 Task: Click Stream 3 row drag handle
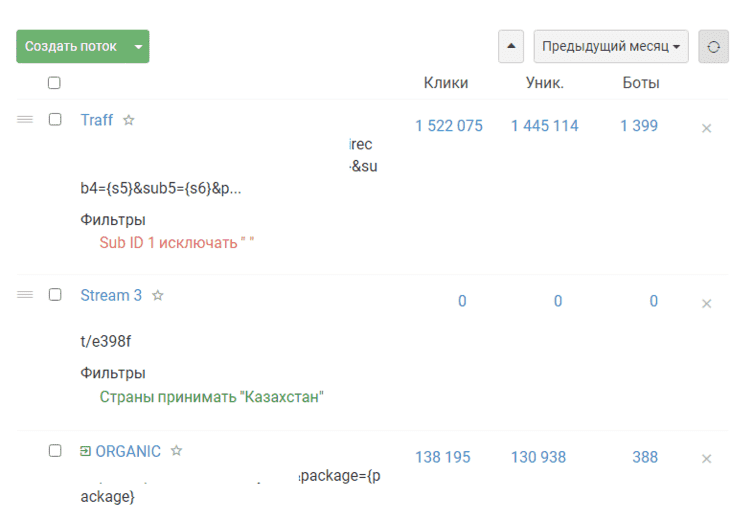pos(25,295)
